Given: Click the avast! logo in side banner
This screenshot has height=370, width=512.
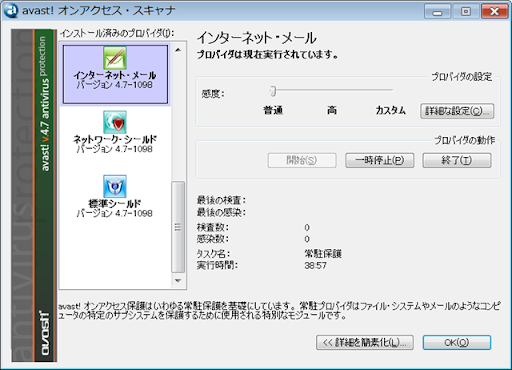Looking at the screenshot, I should tap(45, 333).
